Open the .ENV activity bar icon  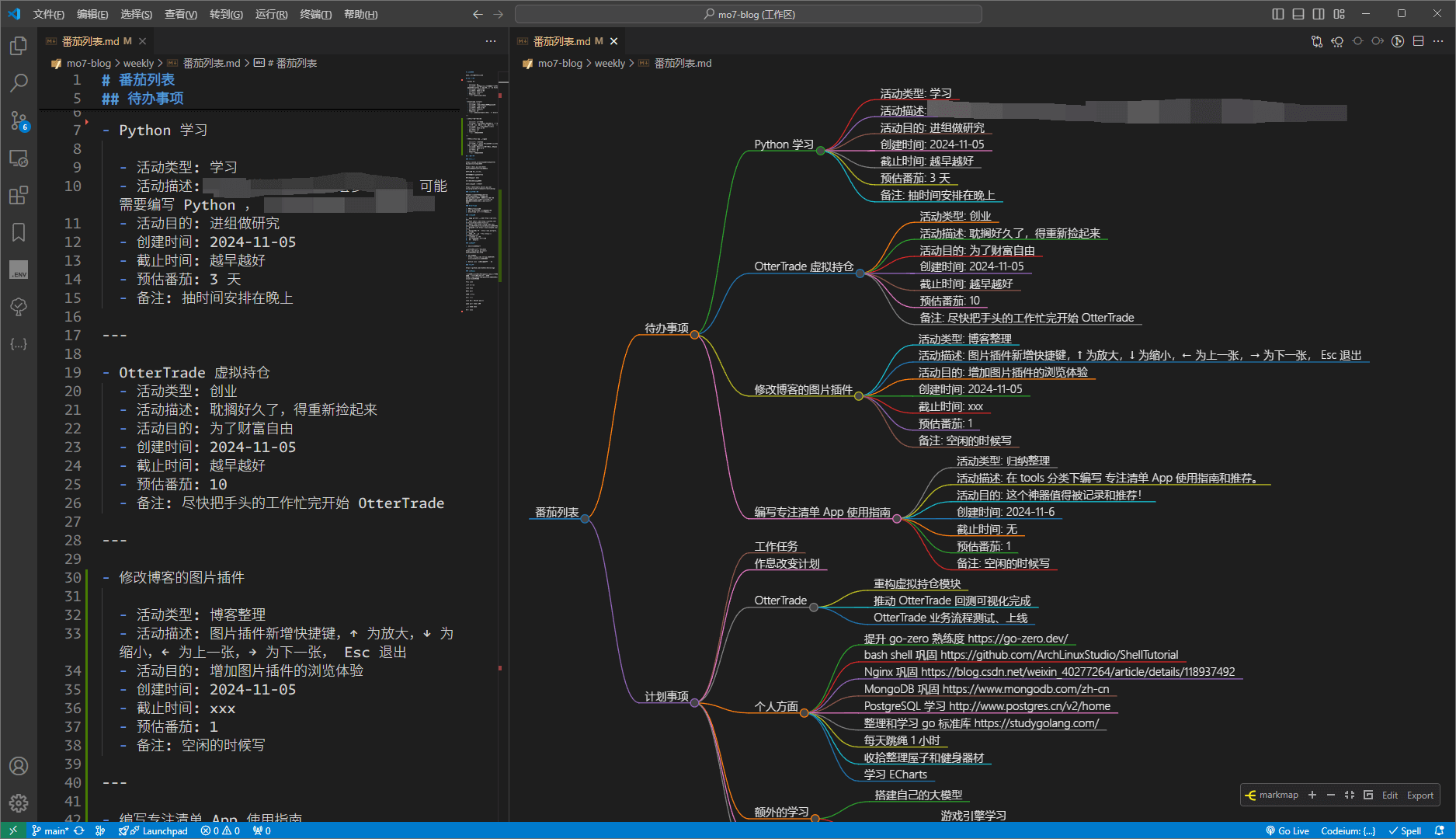pyautogui.click(x=19, y=270)
